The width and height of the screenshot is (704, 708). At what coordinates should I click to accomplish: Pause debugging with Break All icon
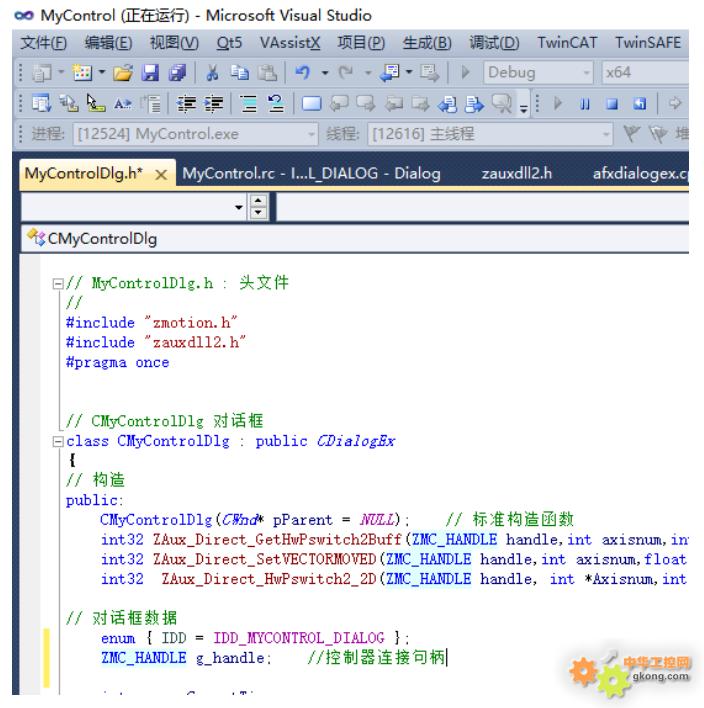click(x=585, y=104)
